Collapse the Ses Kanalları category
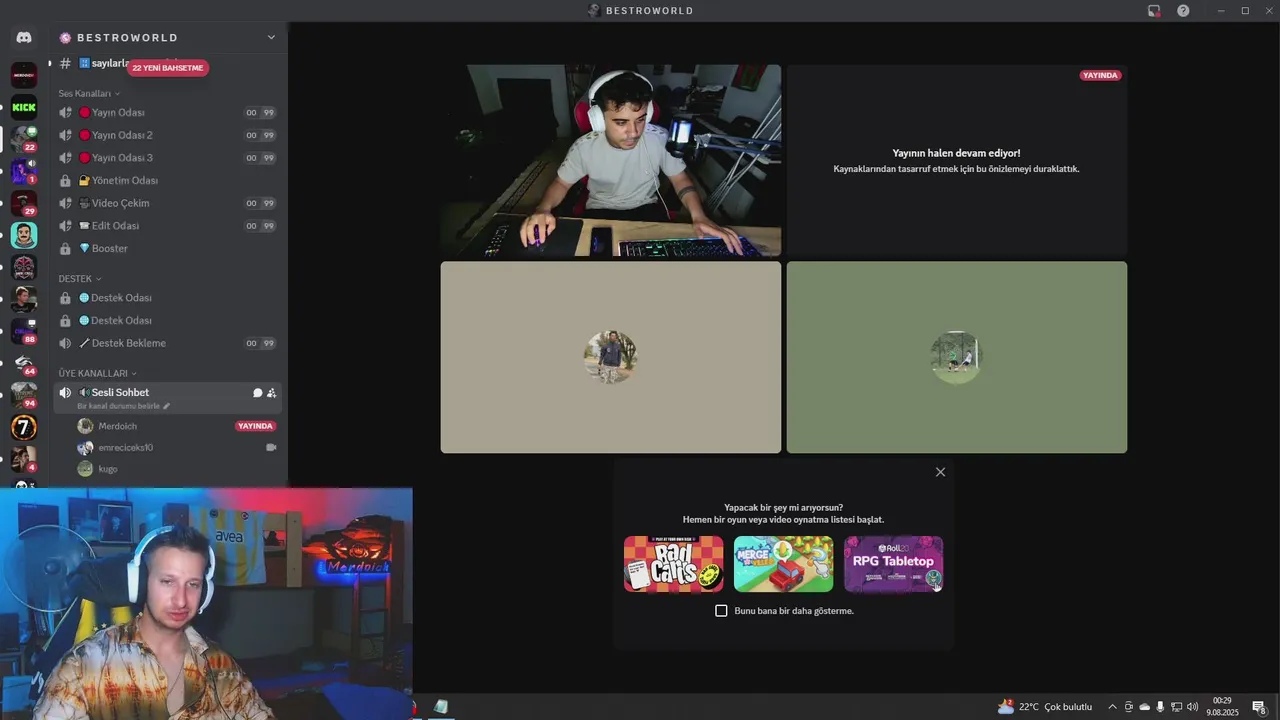The height and width of the screenshot is (720, 1280). (89, 93)
